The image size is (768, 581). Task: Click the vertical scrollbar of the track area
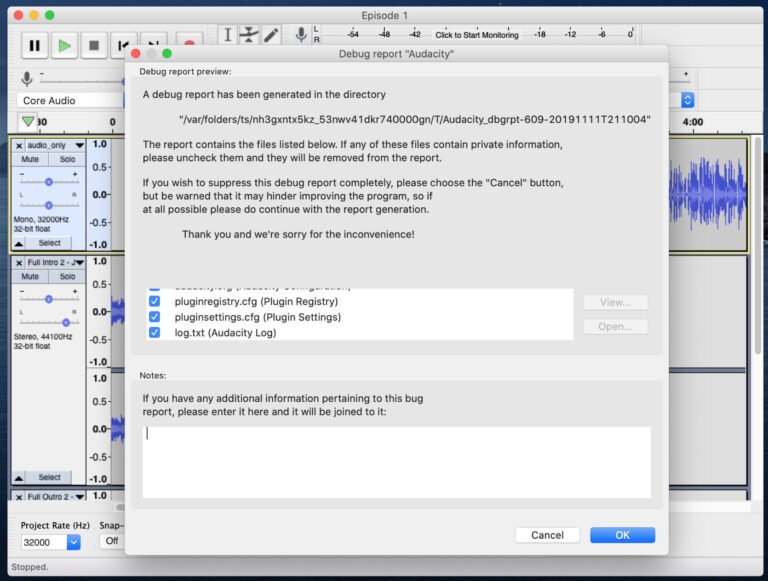pos(757,245)
